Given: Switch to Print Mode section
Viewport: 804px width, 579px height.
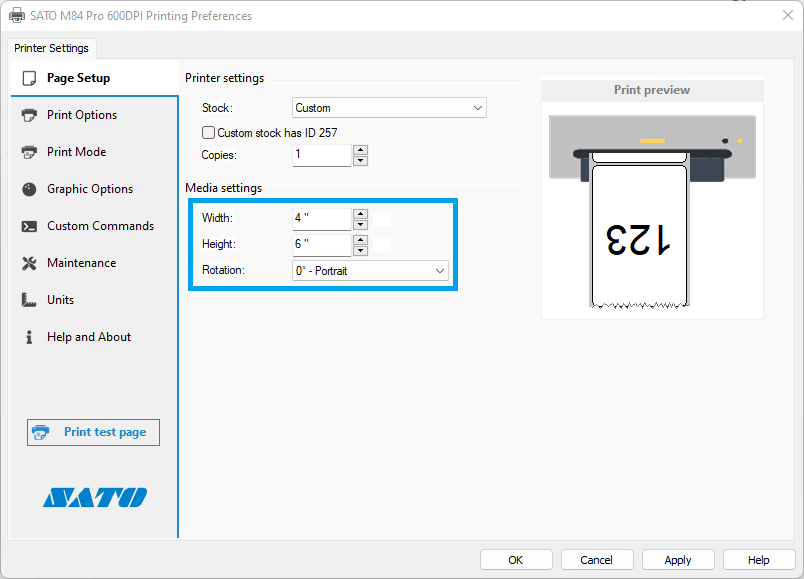Looking at the screenshot, I should click(94, 152).
